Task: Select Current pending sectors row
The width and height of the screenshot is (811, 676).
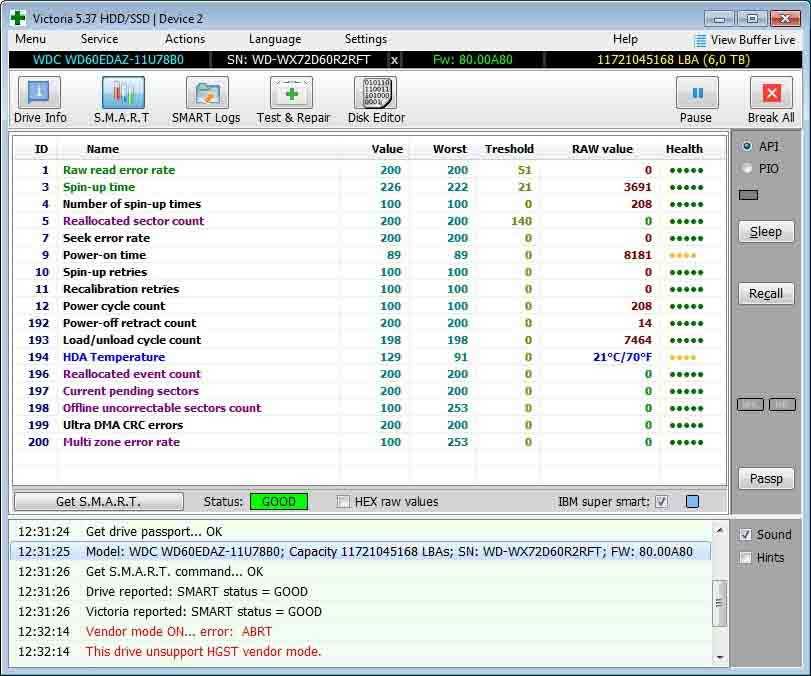Action: click(x=368, y=391)
